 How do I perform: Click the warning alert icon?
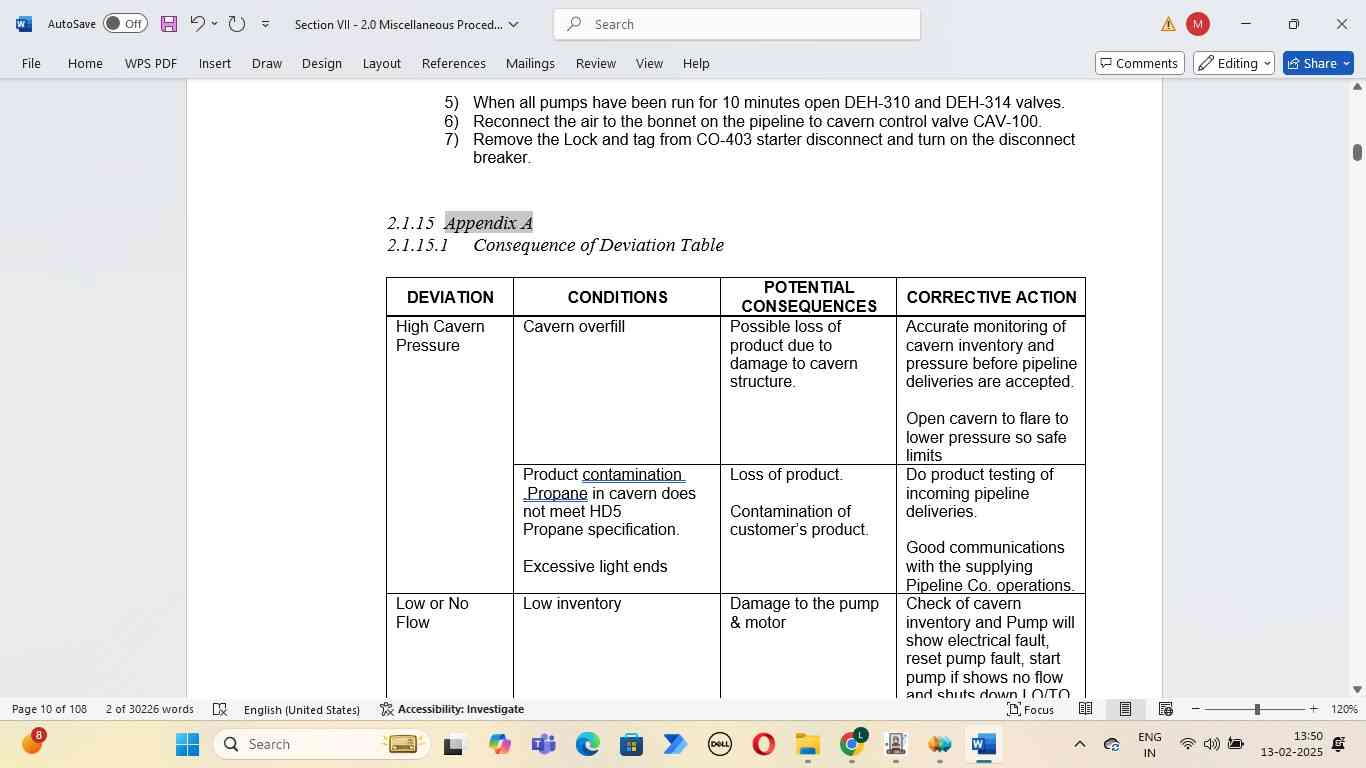pos(1168,24)
